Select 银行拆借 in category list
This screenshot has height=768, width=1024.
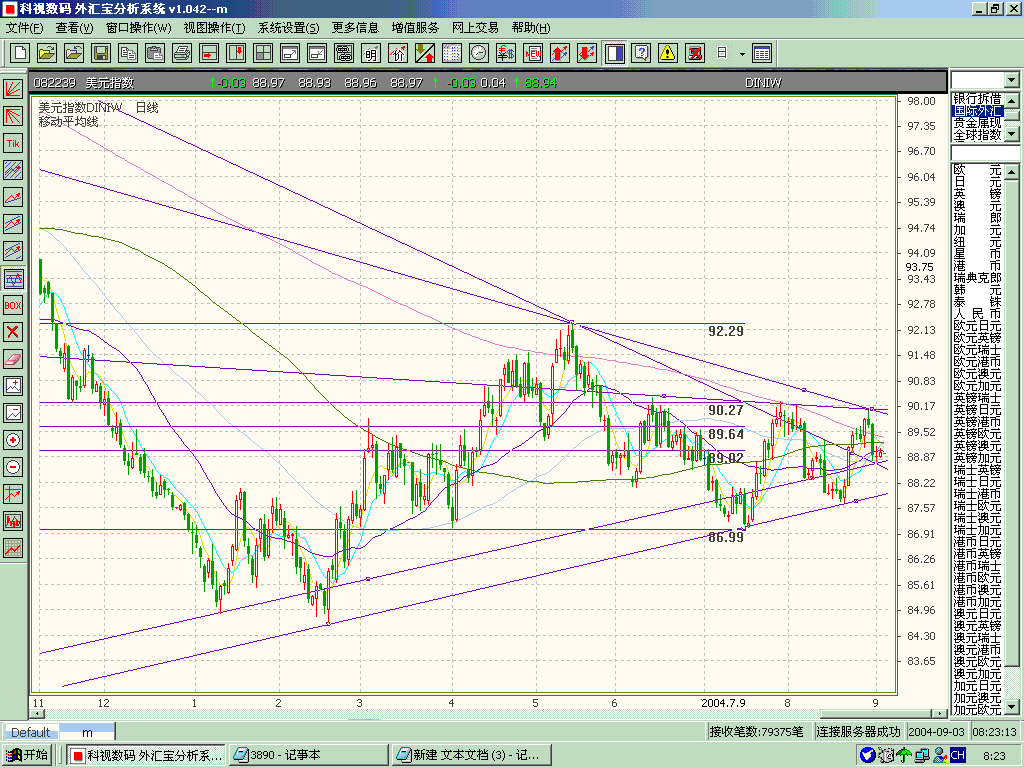coord(977,98)
